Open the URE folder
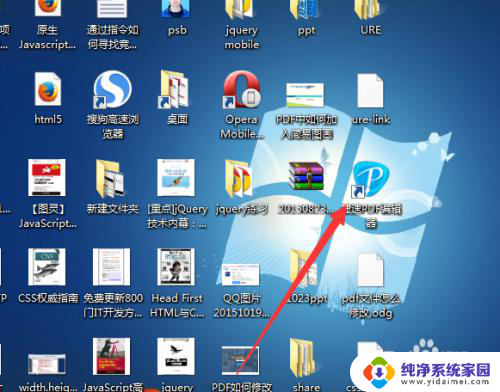 pos(367,9)
